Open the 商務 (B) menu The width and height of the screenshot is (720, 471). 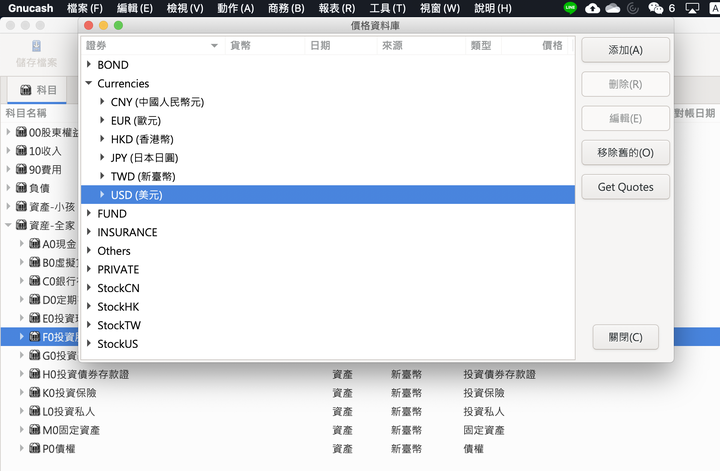coord(286,8)
